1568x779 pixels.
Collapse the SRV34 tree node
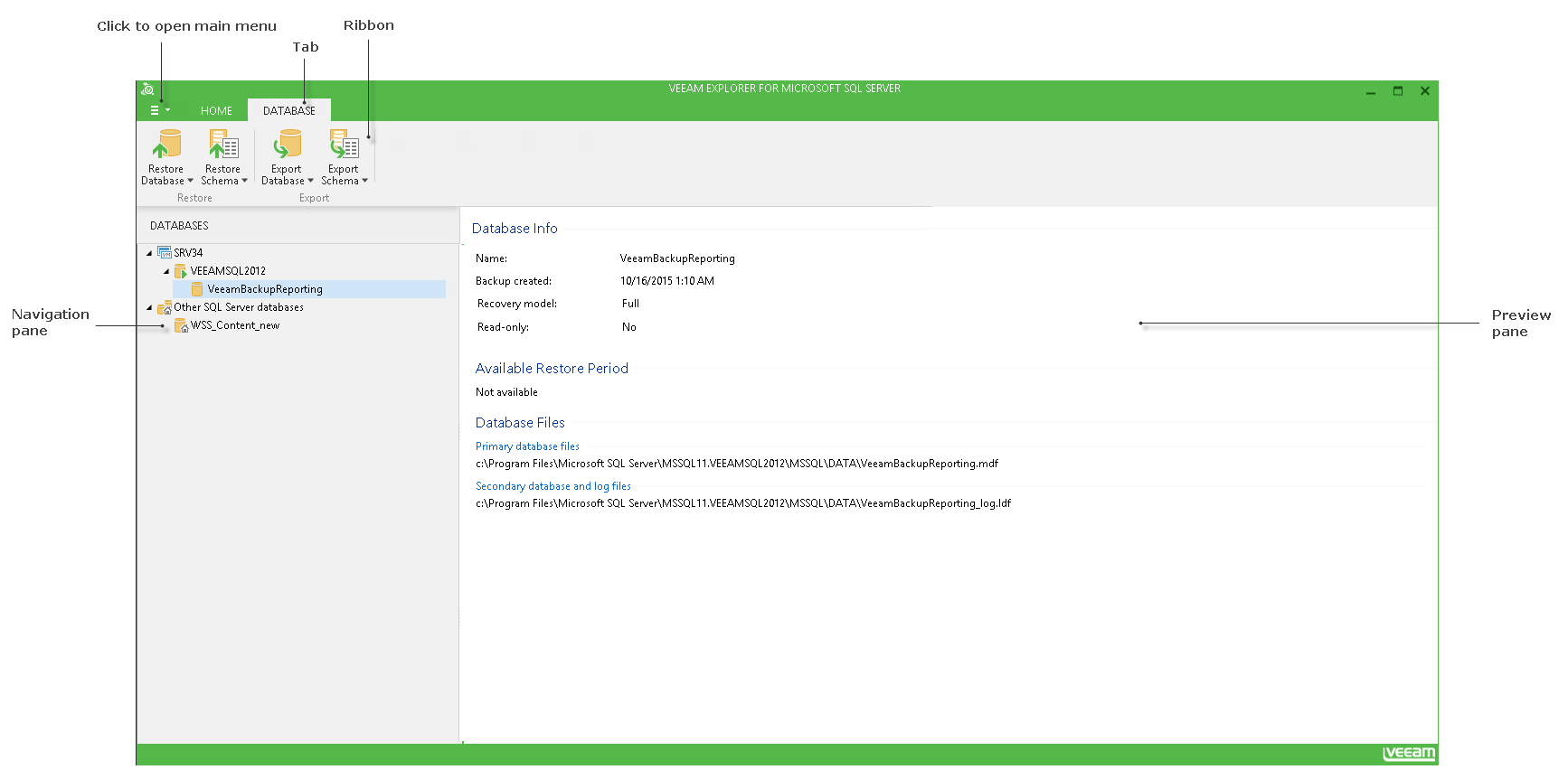click(149, 253)
